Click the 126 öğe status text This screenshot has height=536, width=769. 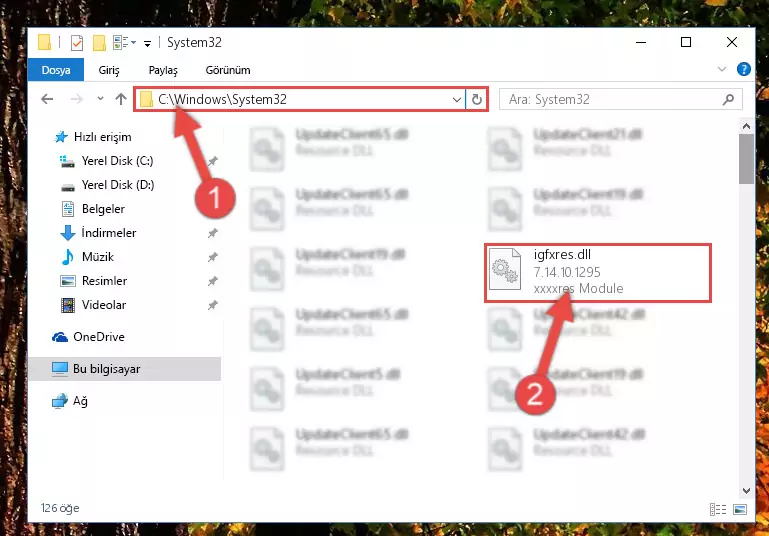tap(60, 508)
